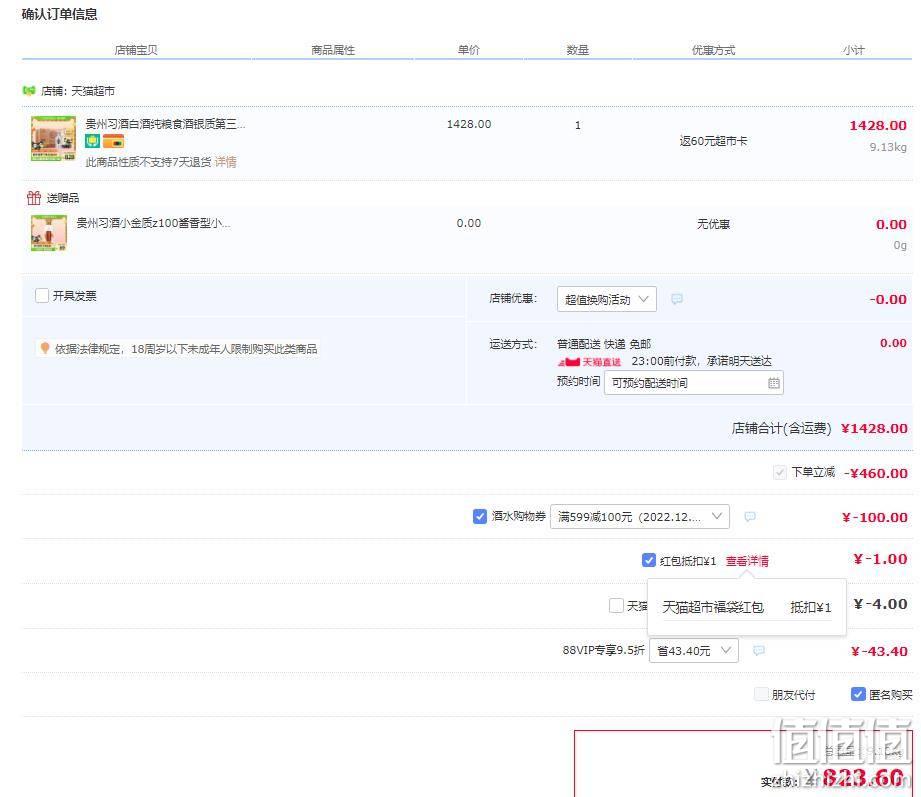This screenshot has height=797, width=921.
Task: Click the 优惠方式 column header
Action: pos(713,50)
